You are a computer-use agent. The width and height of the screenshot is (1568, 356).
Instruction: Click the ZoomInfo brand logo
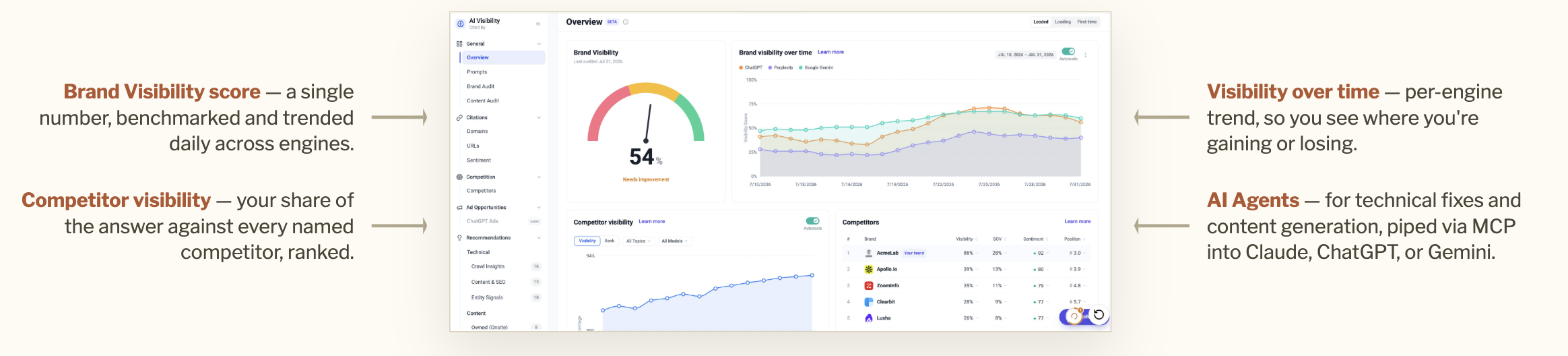coord(869,286)
